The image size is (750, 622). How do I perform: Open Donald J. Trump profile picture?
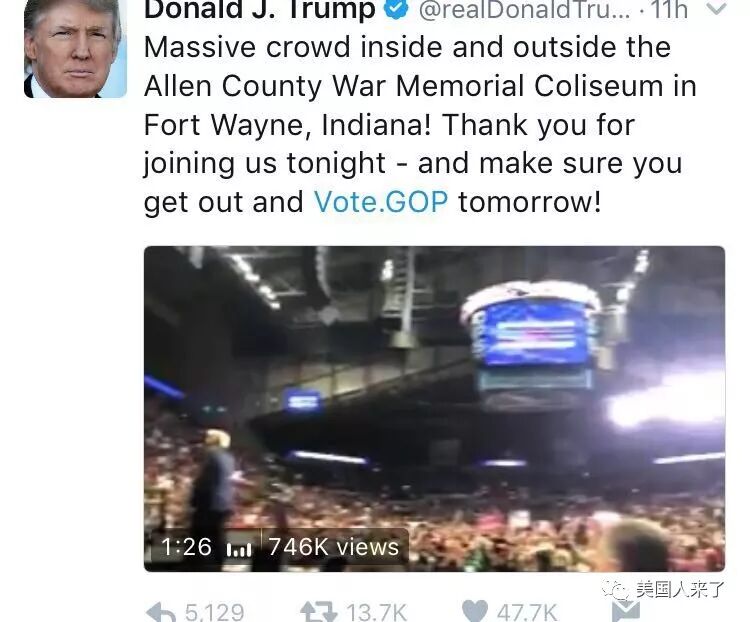75,49
